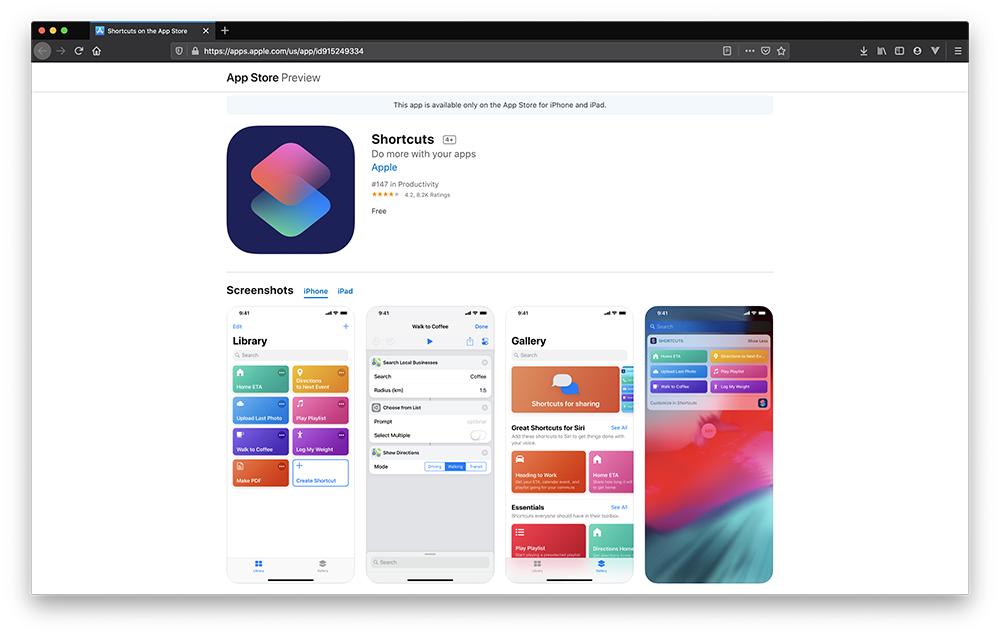1000x636 pixels.
Task: Click the macOS green fullscreen window button
Action: [x=64, y=31]
